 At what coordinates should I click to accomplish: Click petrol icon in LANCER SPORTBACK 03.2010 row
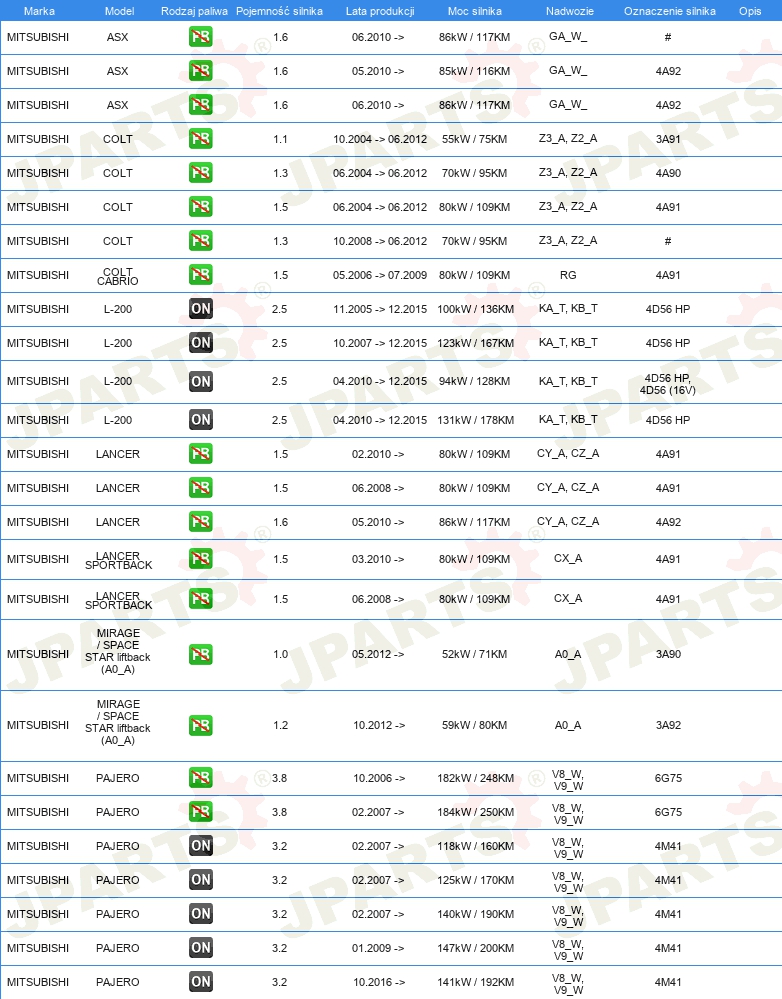pyautogui.click(x=201, y=559)
